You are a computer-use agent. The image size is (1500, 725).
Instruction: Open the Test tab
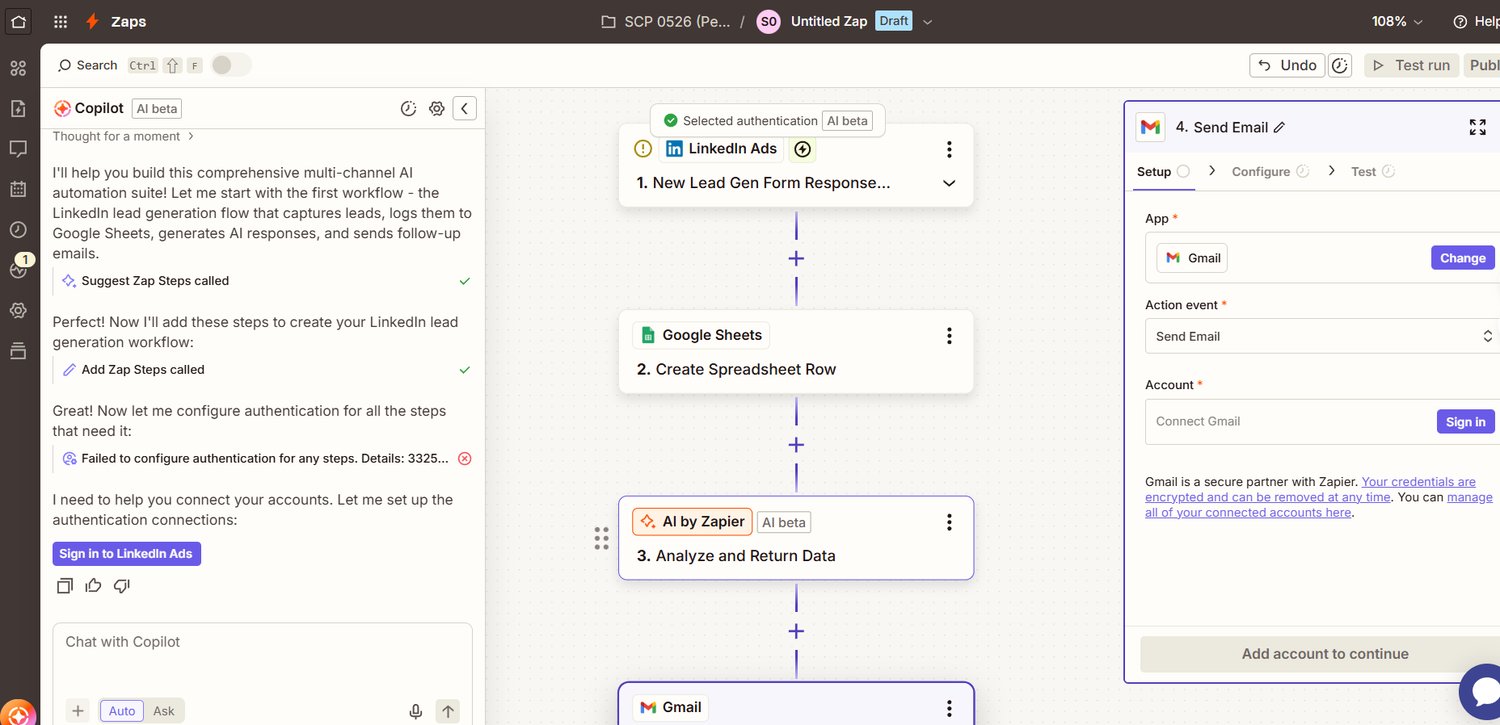point(1363,171)
